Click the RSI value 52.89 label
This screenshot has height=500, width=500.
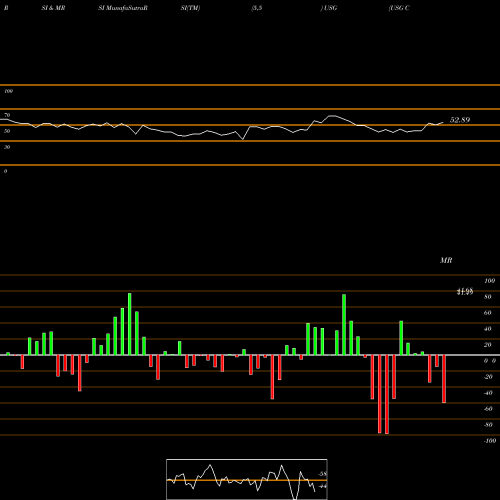click(x=460, y=120)
